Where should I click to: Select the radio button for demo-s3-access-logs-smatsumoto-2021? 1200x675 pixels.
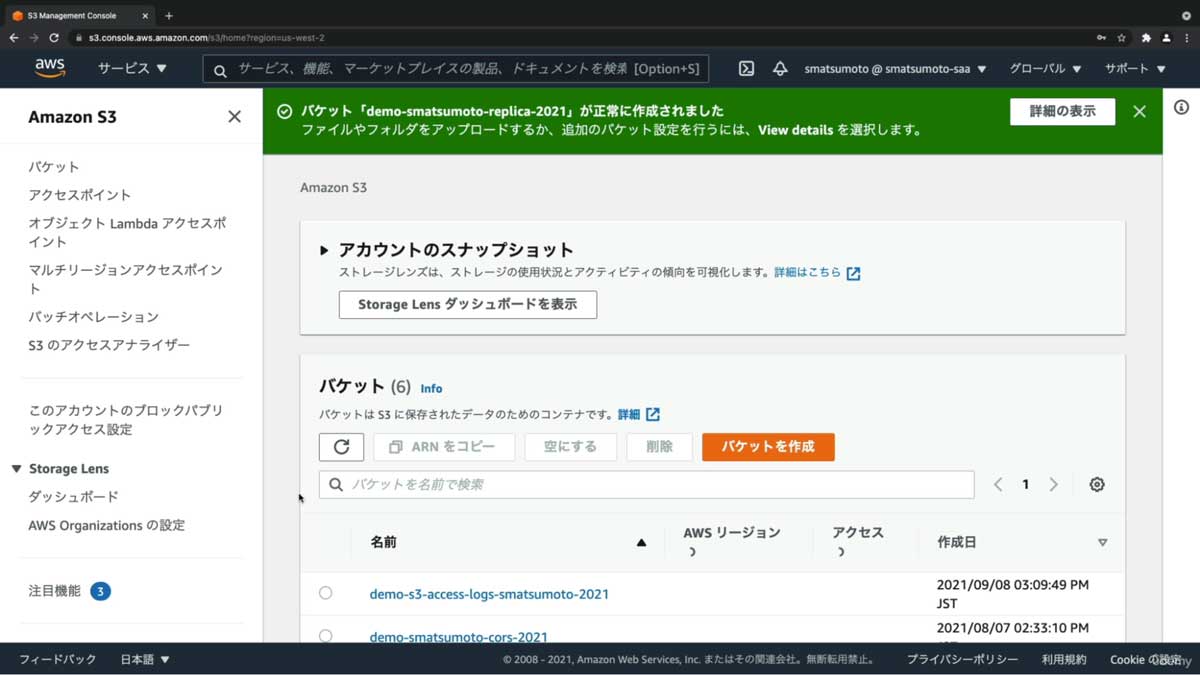tap(325, 592)
